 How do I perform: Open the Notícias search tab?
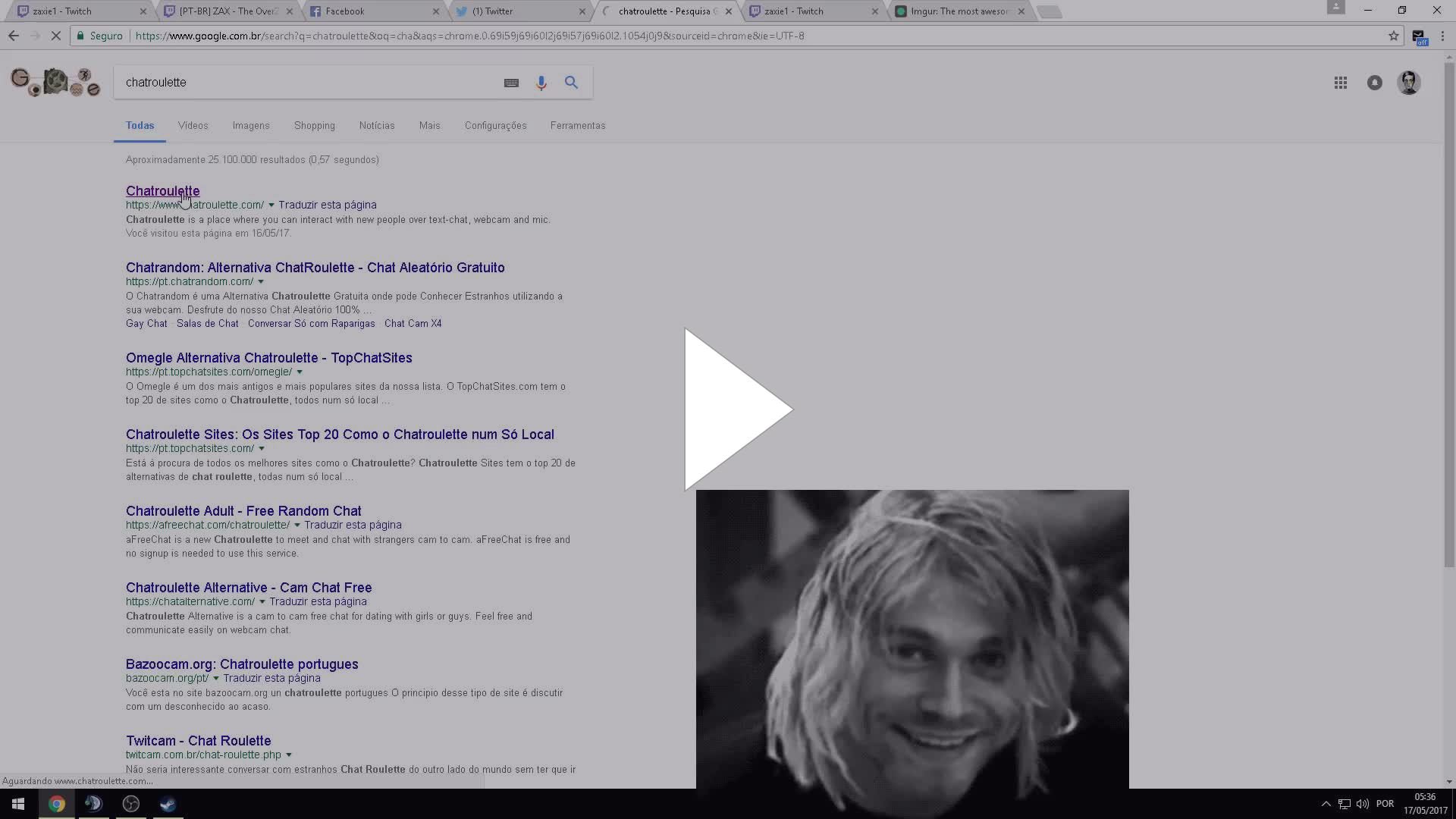click(x=377, y=126)
